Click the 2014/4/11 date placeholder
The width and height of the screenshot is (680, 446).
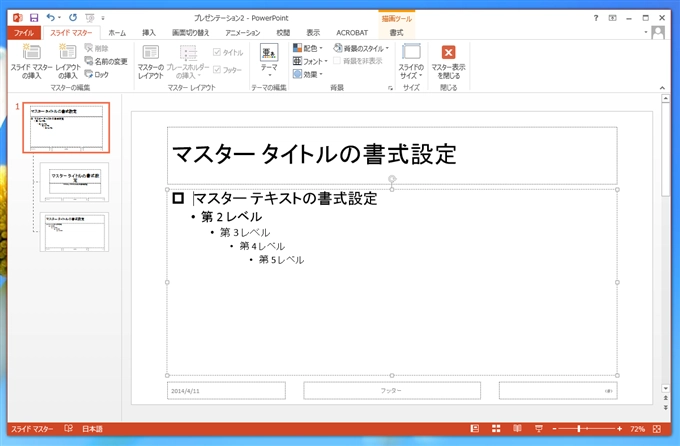pyautogui.click(x=226, y=390)
